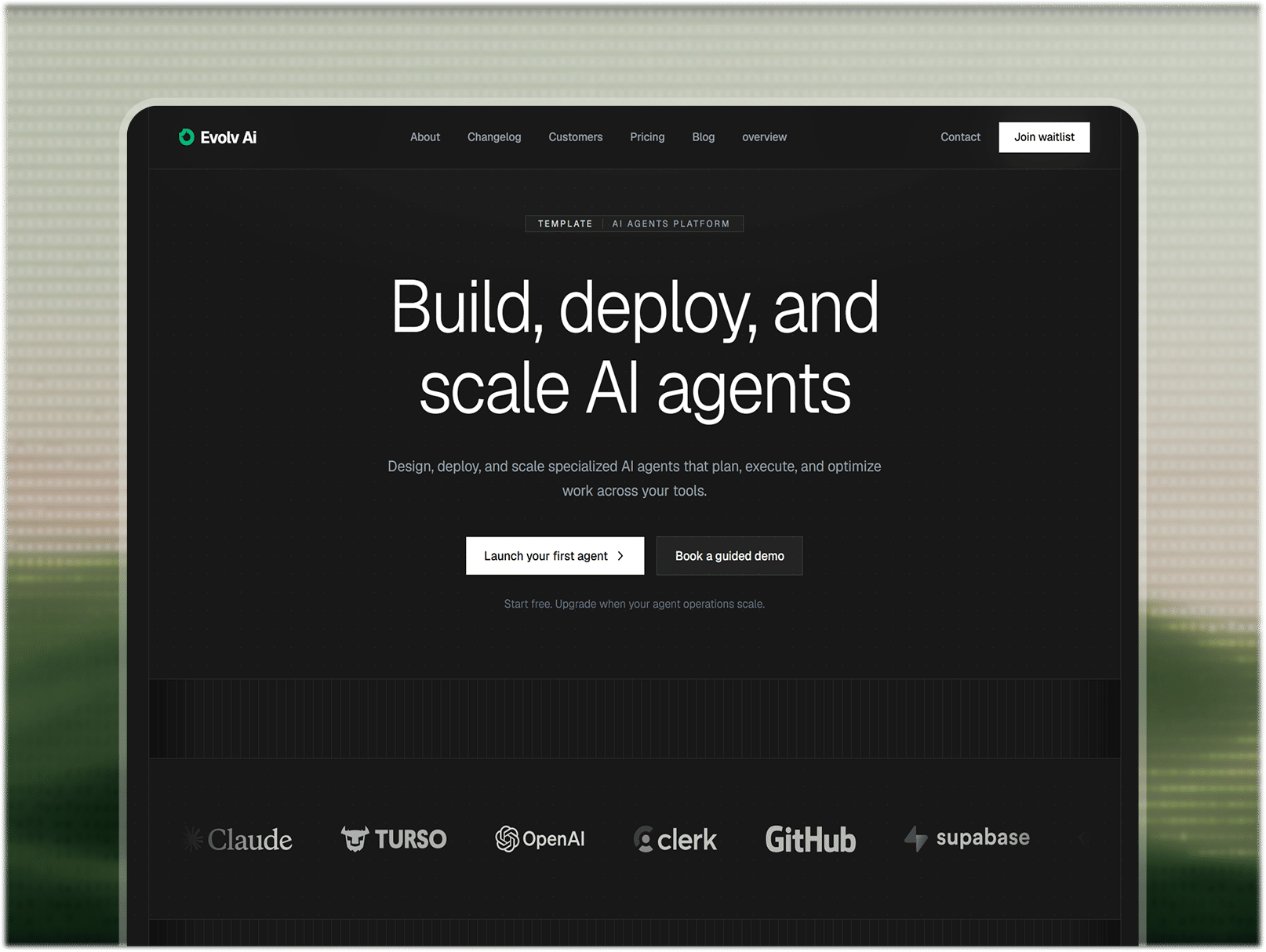Click the TURSO wordmark
This screenshot has height=952, width=1266.
pyautogui.click(x=410, y=839)
